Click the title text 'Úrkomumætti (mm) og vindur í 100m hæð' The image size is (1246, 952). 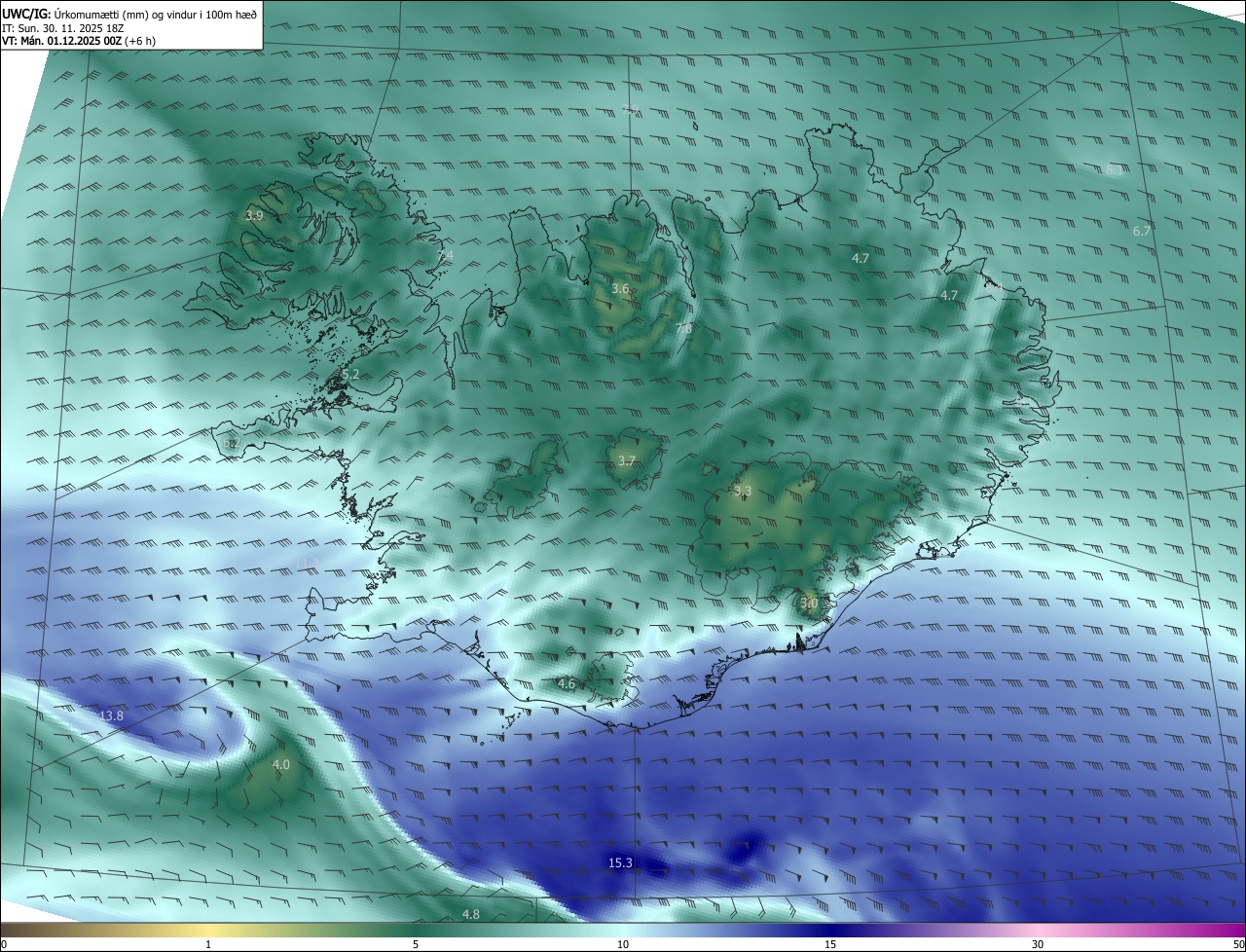(x=156, y=14)
